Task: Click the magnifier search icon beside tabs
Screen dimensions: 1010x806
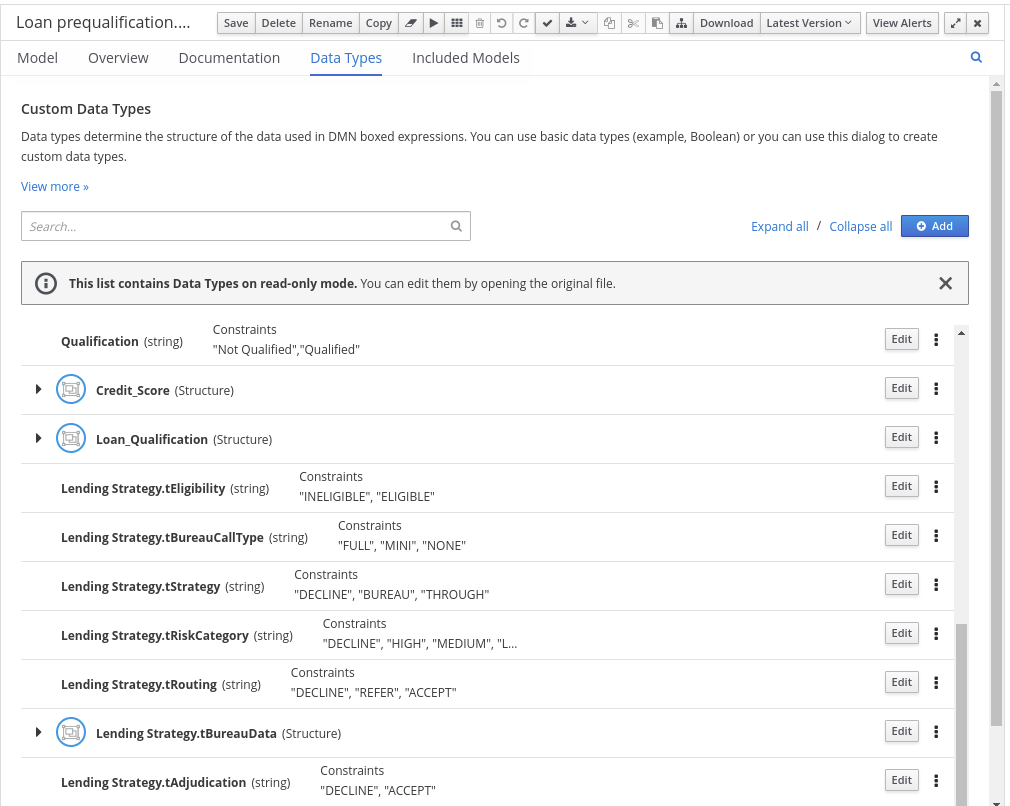Action: pos(976,58)
